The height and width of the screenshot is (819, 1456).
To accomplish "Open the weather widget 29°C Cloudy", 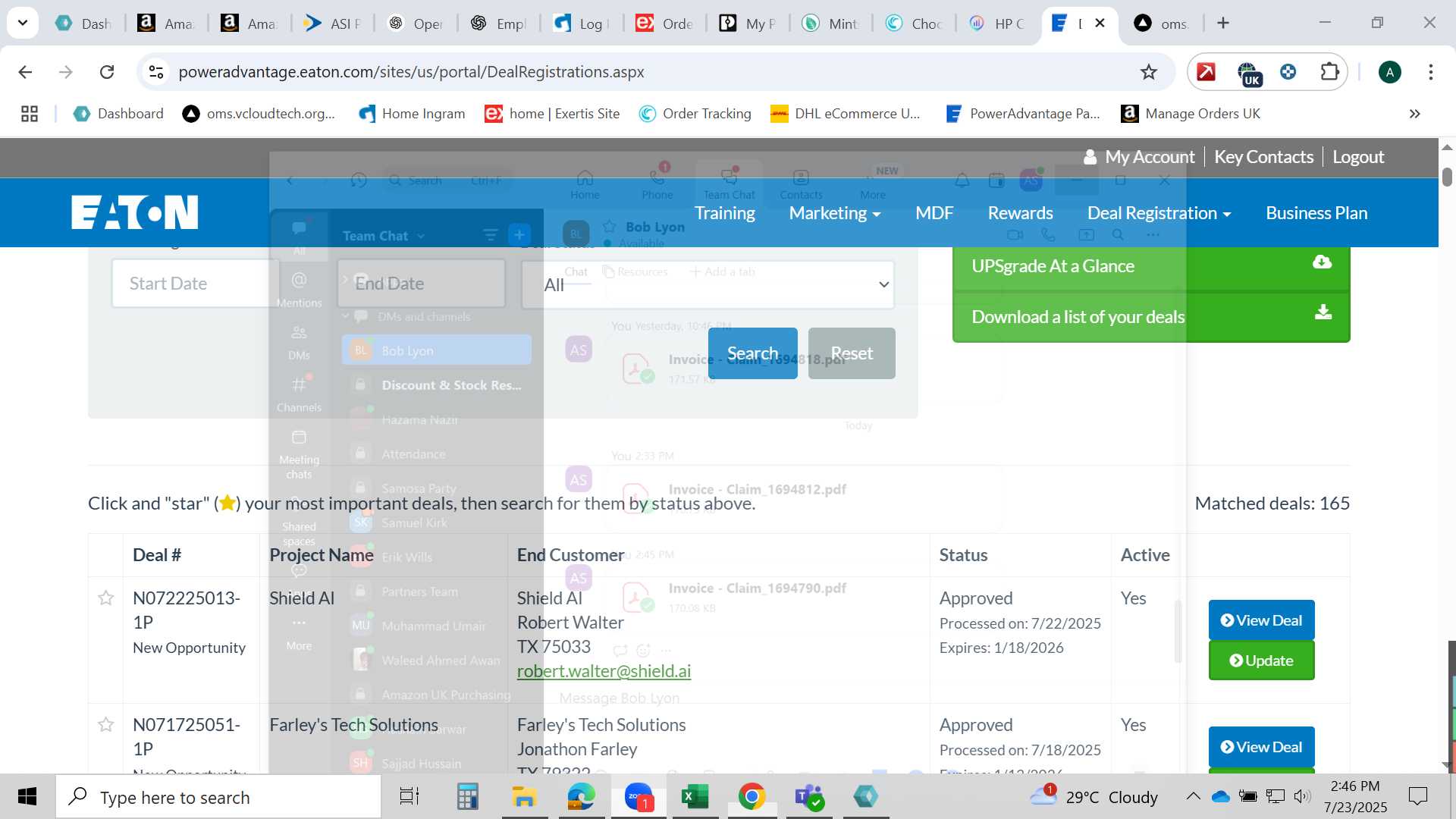I will point(1094,796).
